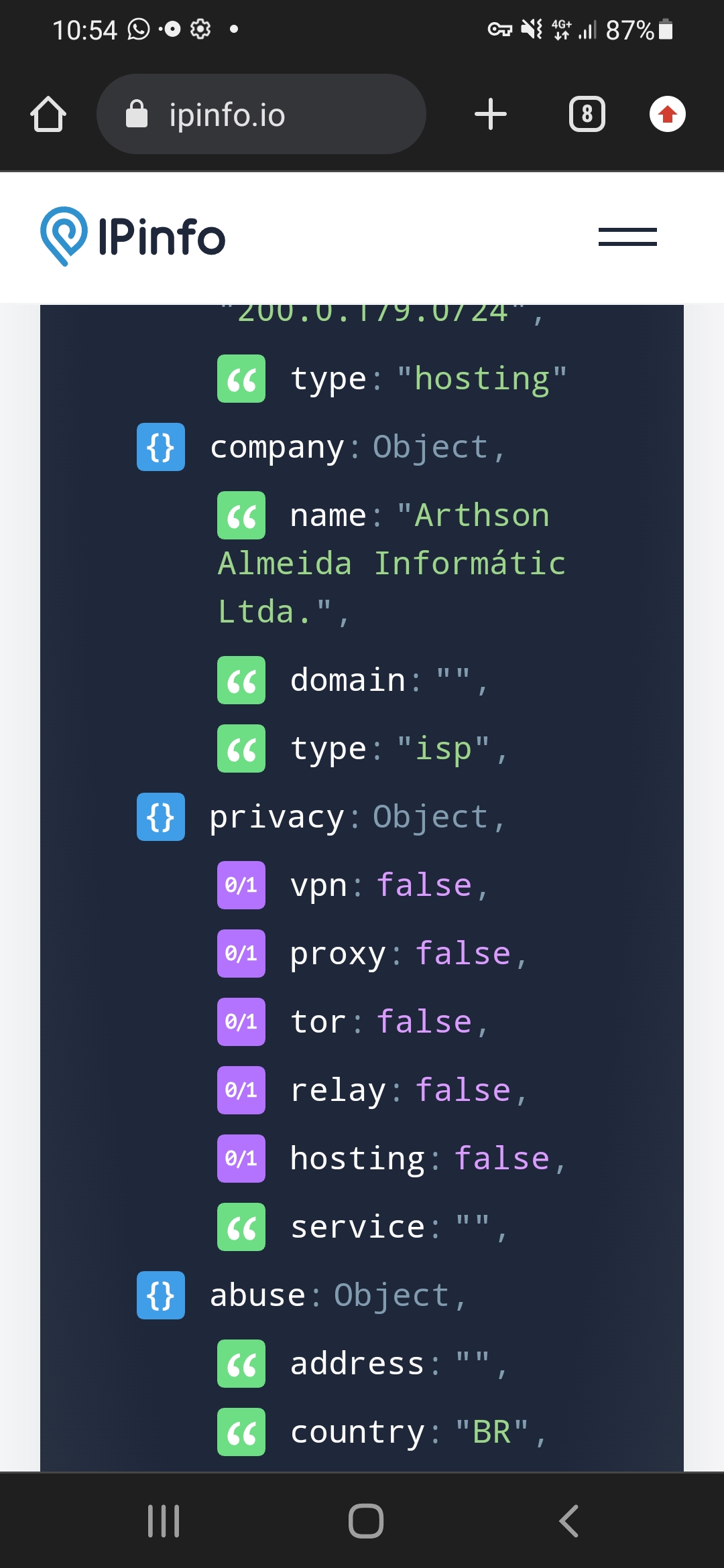Tap the boolean icon beside tor
Image resolution: width=724 pixels, height=1568 pixels.
(241, 1022)
